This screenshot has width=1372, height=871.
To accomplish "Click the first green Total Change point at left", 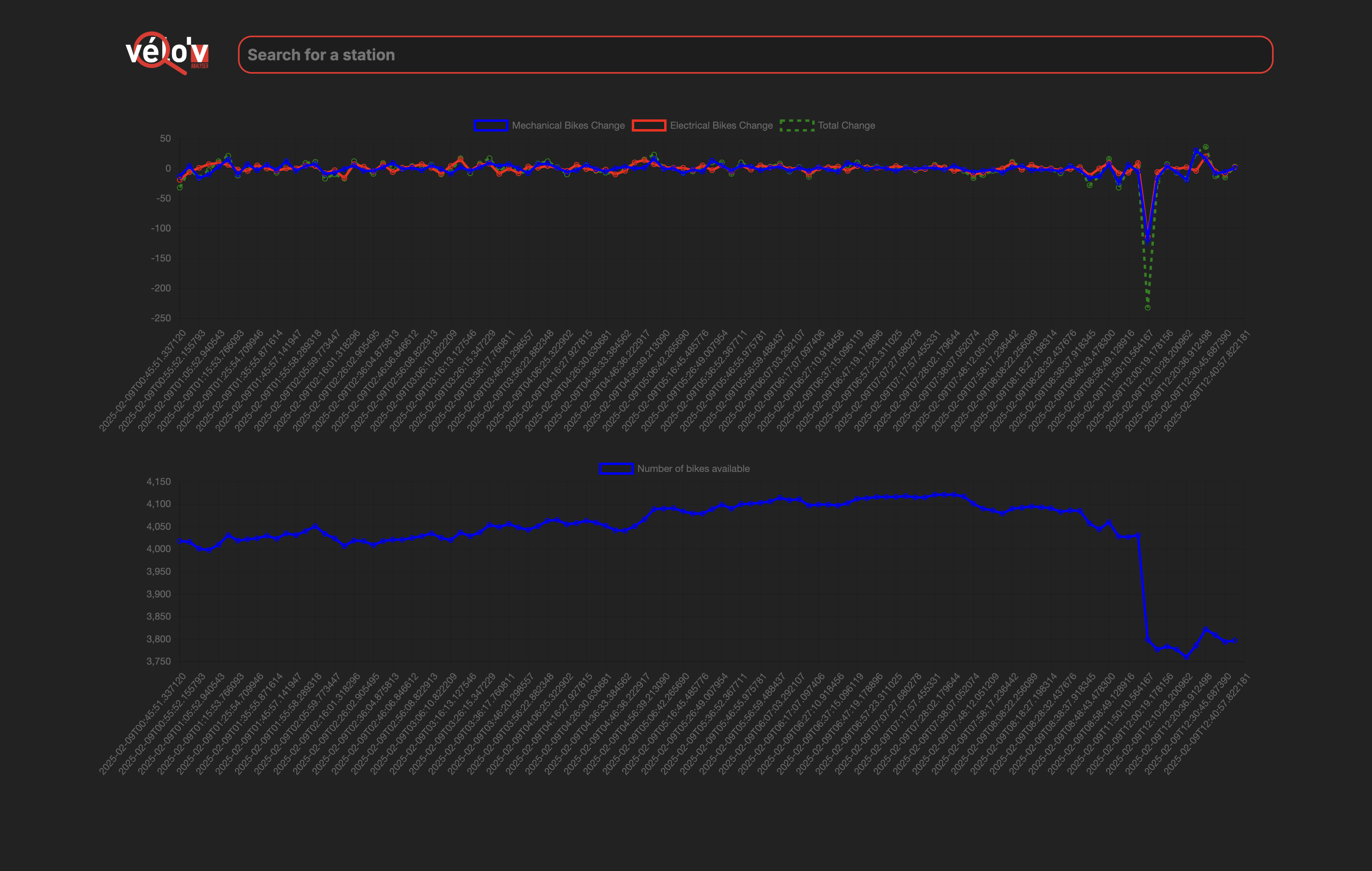I will [x=180, y=187].
